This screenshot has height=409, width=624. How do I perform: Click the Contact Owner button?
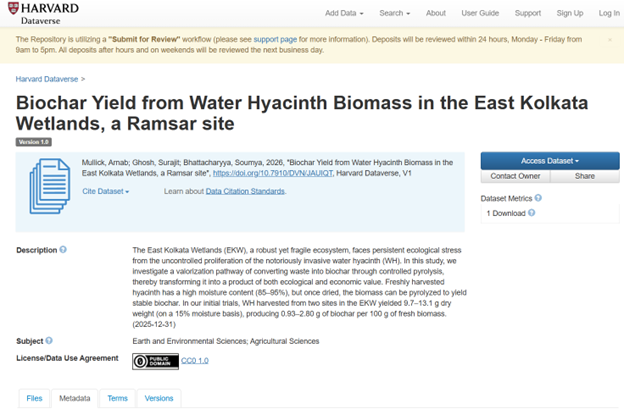click(514, 176)
